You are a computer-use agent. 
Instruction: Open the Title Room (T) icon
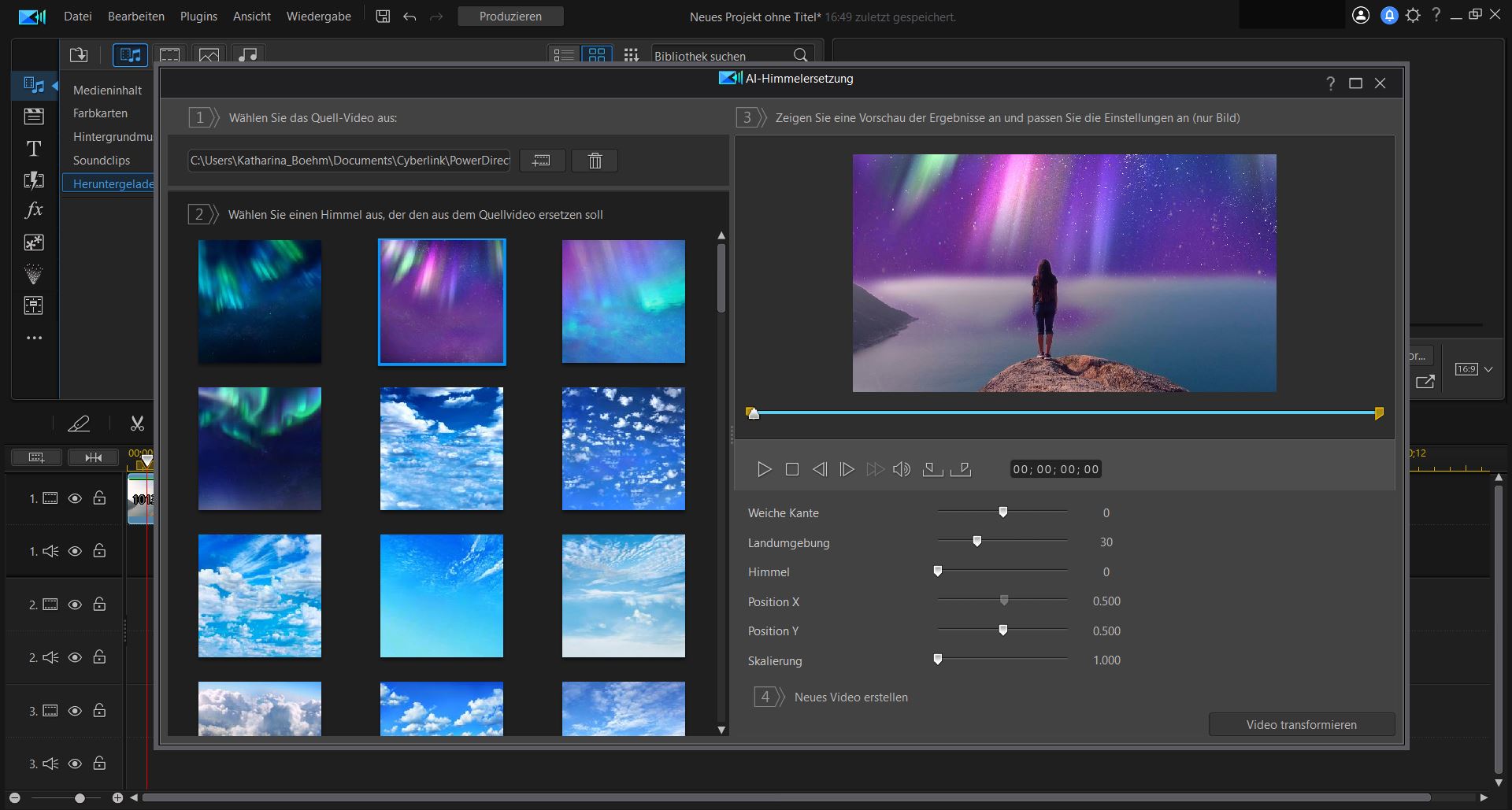[34, 148]
